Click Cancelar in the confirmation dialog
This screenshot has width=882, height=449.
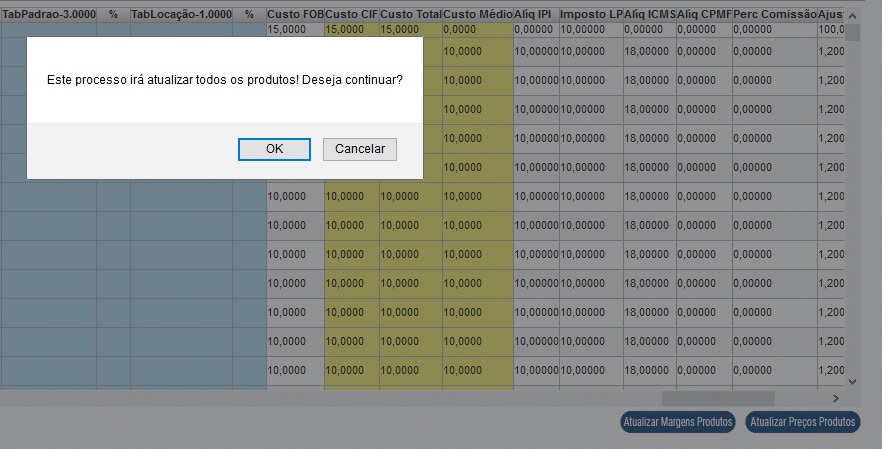tap(359, 149)
